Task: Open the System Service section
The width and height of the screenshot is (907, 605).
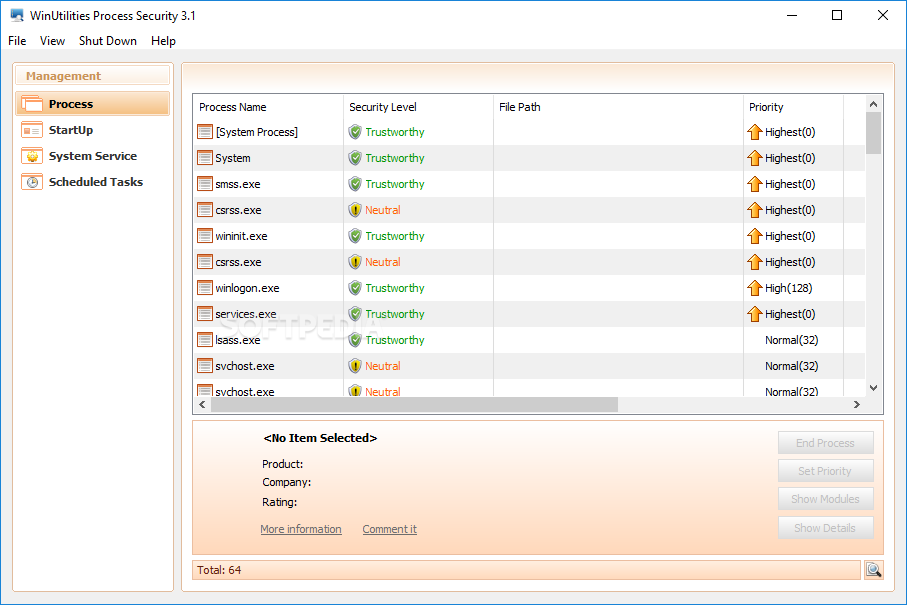Action: (93, 156)
